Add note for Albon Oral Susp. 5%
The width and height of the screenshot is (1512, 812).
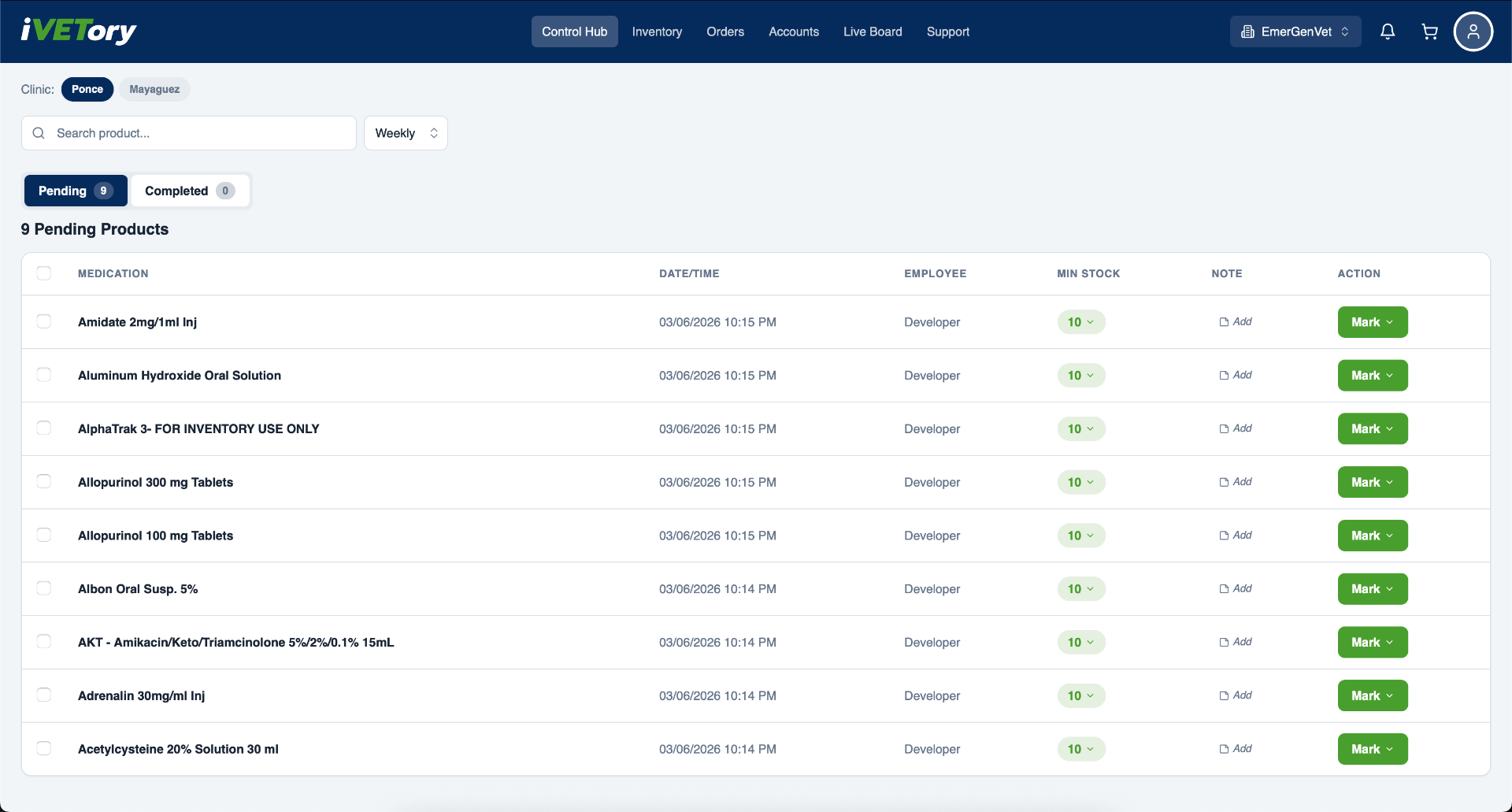pos(1236,588)
